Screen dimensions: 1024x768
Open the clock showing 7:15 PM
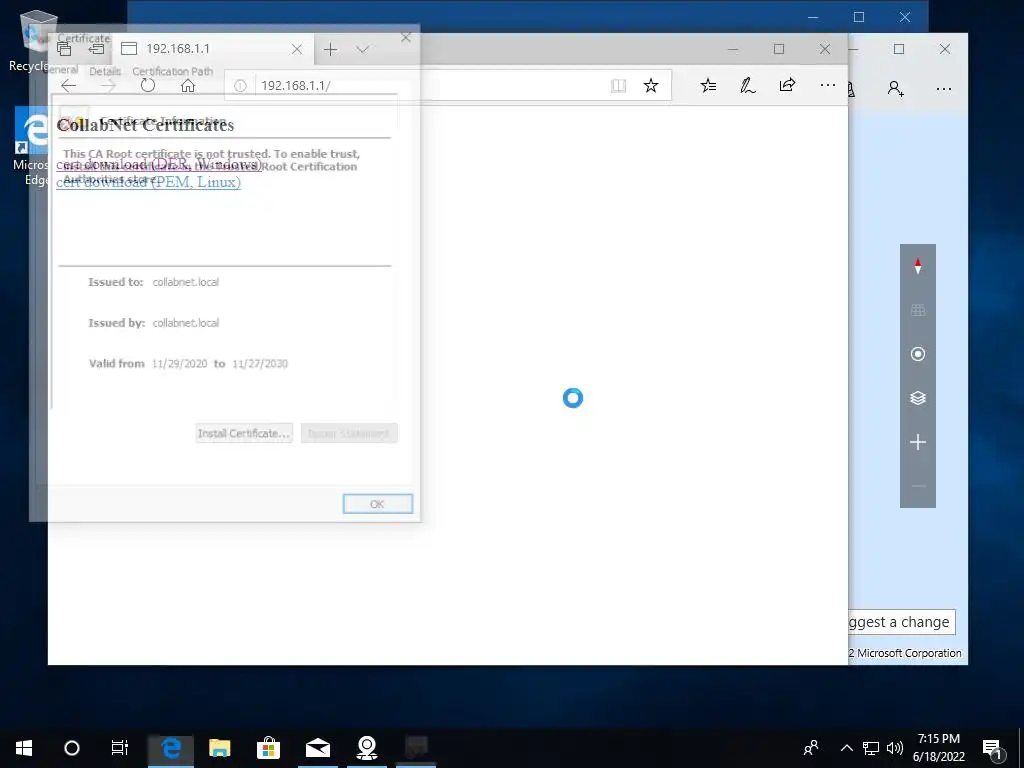[x=938, y=748]
